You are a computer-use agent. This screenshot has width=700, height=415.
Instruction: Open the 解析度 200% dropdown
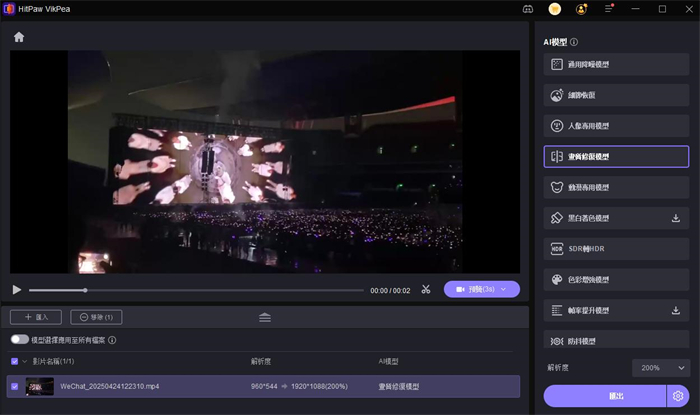coord(660,368)
